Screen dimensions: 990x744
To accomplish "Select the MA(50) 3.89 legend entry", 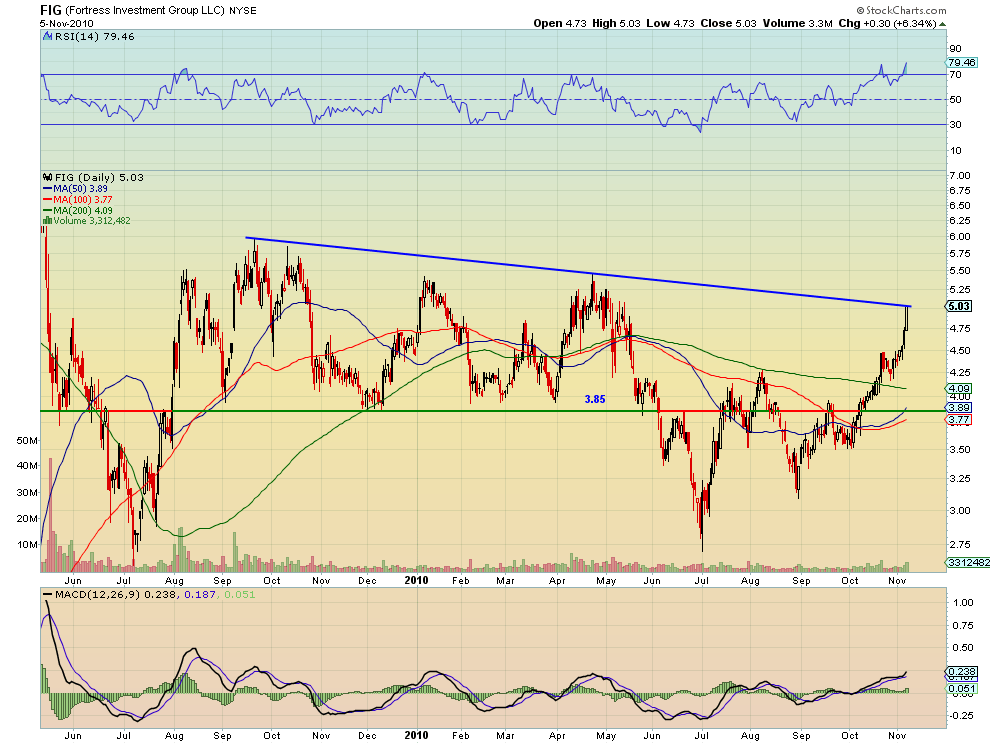I will click(x=75, y=188).
